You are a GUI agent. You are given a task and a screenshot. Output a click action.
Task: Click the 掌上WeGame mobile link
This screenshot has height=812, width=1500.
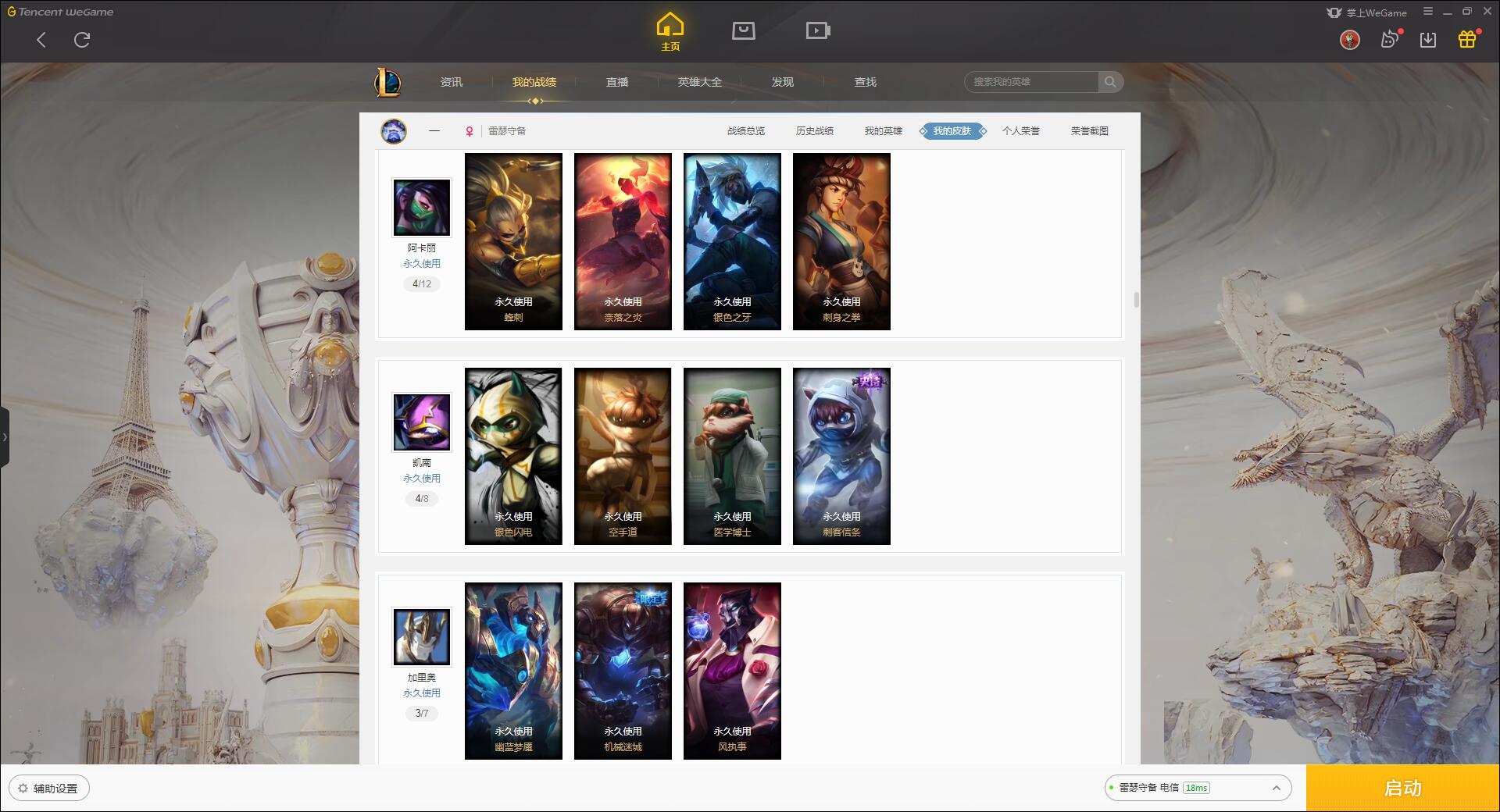click(1366, 12)
